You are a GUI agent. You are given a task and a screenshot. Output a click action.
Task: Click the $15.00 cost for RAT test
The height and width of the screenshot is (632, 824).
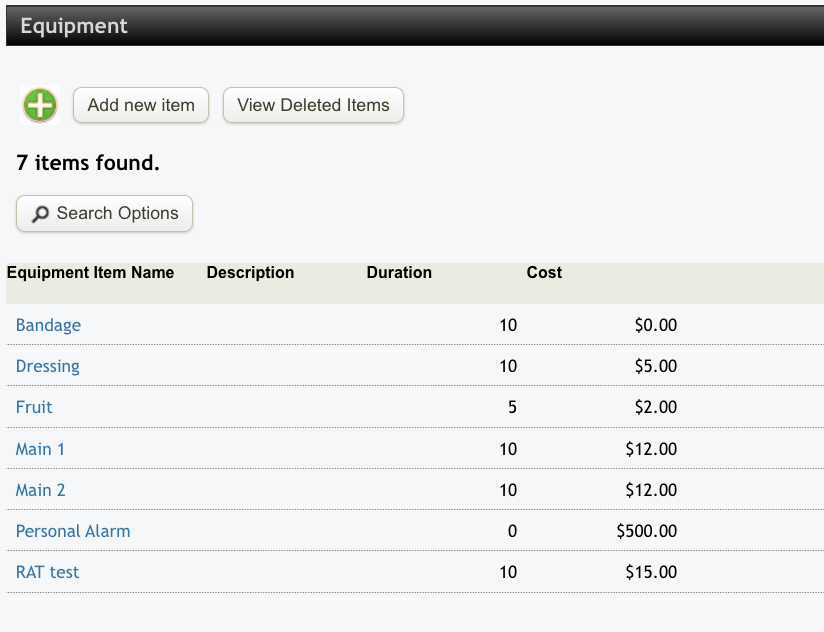[651, 572]
